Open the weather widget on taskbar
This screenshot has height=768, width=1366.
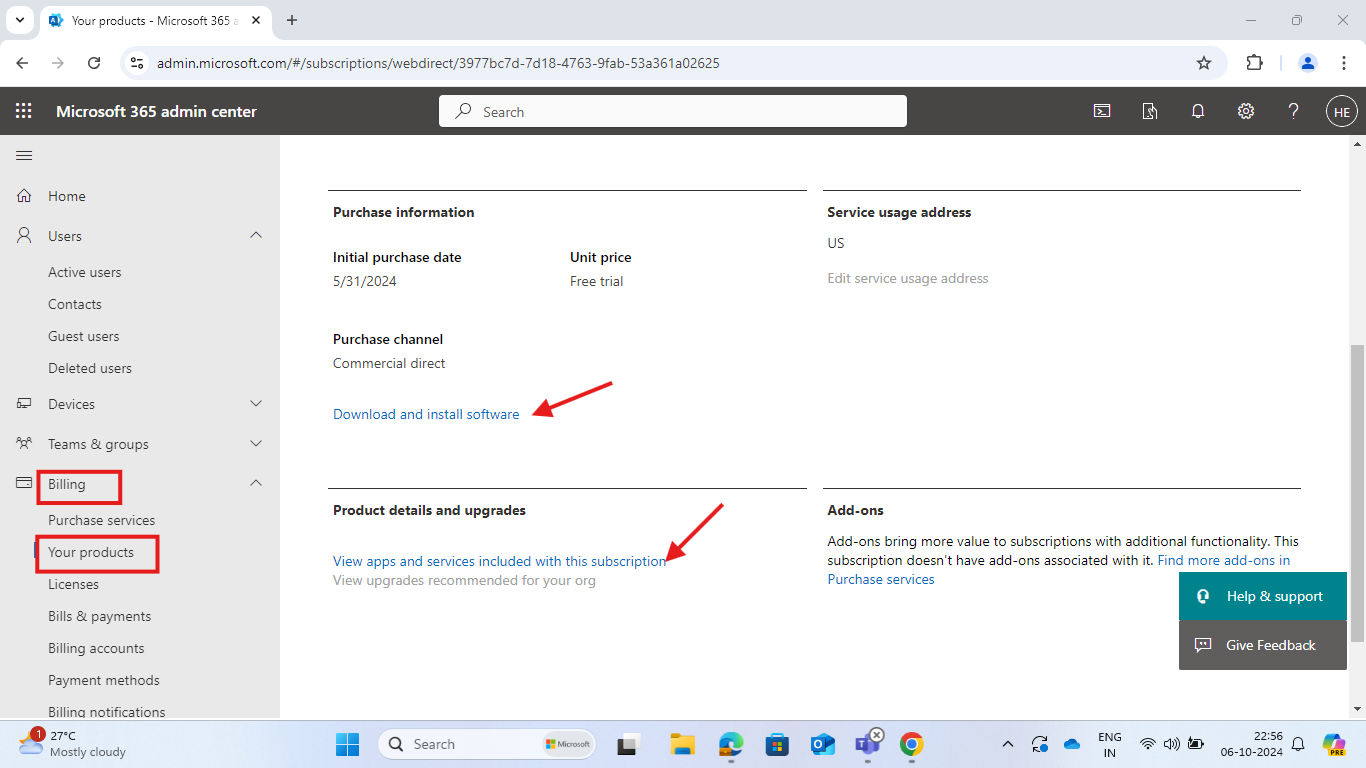pos(72,743)
